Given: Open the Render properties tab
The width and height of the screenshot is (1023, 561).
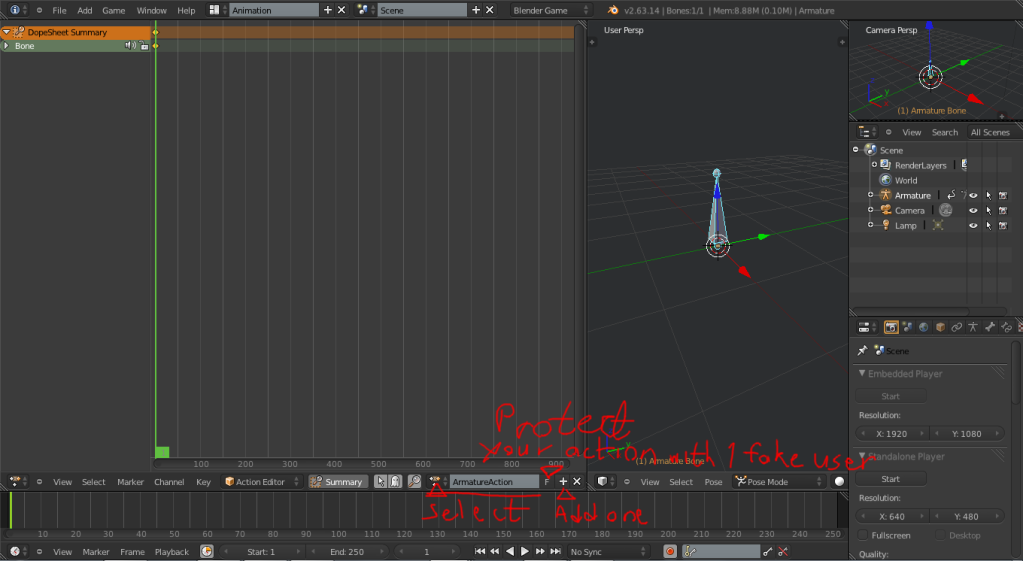Looking at the screenshot, I should click(891, 327).
